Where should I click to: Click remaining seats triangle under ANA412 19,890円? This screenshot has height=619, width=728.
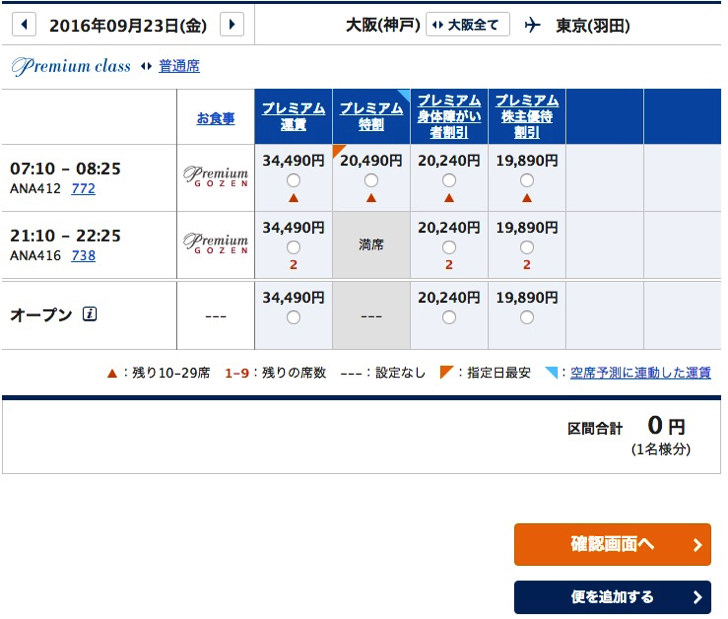[x=527, y=198]
